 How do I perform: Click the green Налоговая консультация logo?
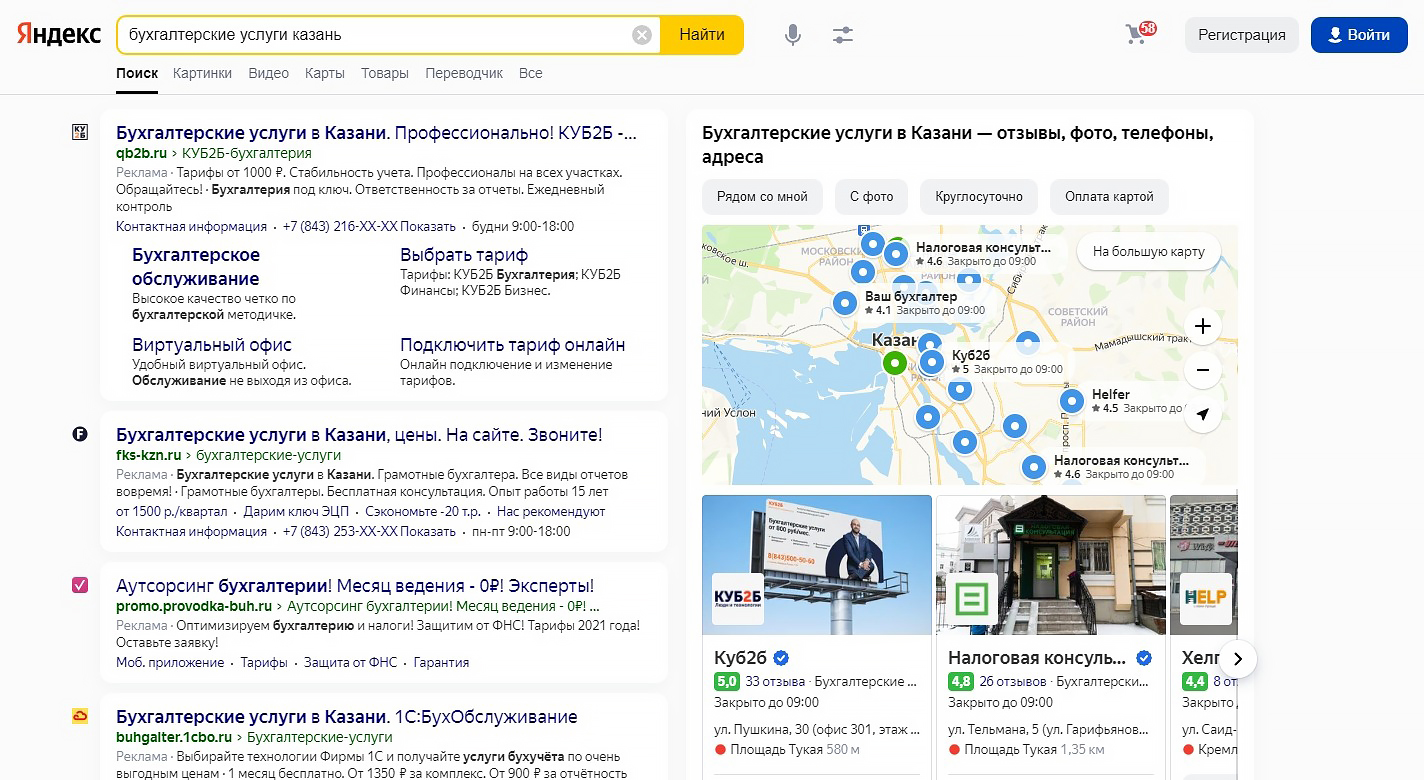(x=971, y=599)
